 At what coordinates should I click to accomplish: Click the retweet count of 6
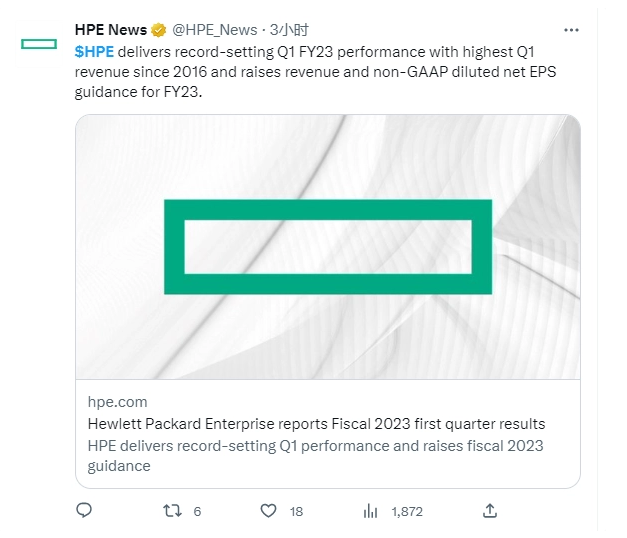tap(197, 511)
